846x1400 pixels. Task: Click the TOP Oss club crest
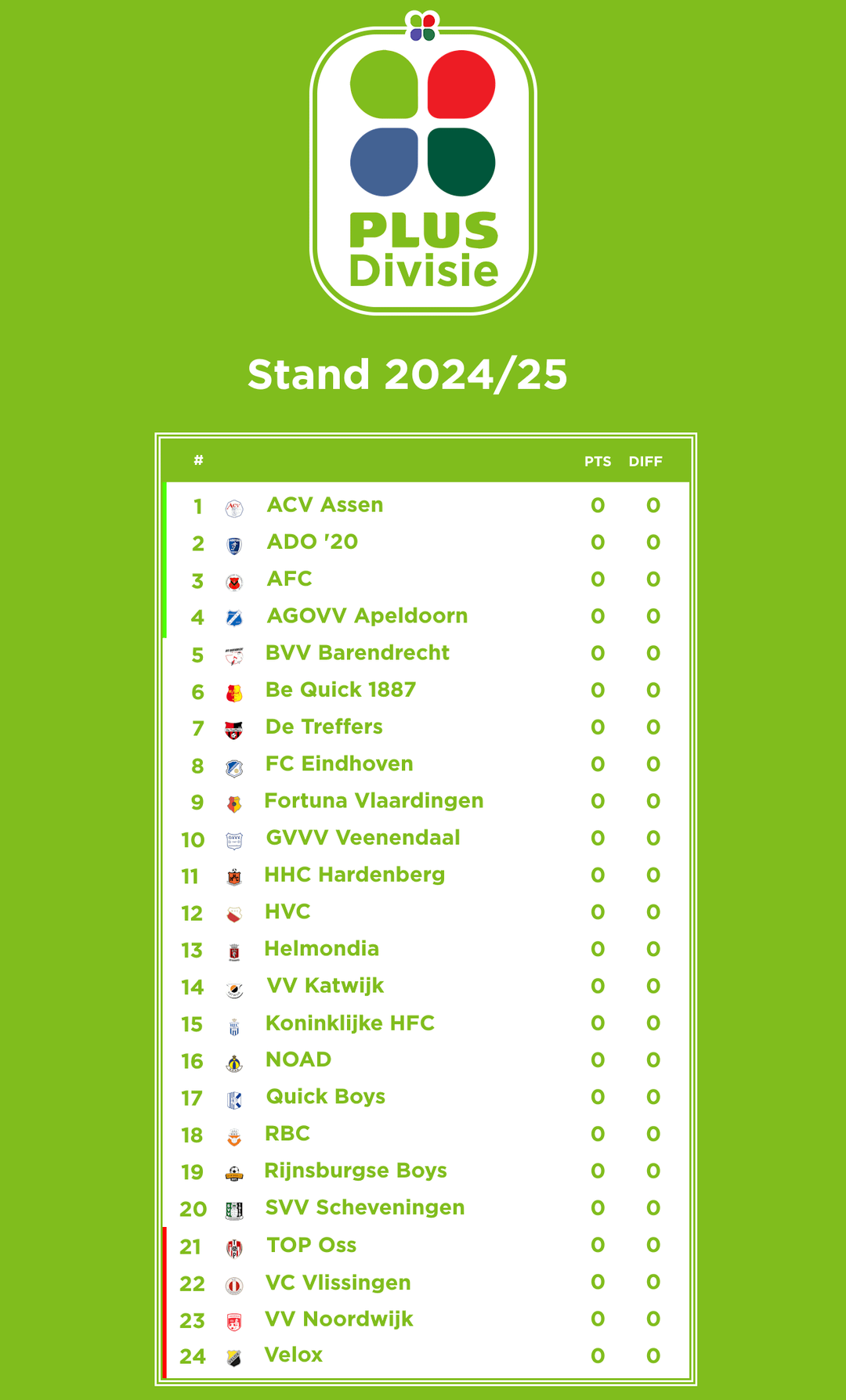click(x=234, y=1249)
